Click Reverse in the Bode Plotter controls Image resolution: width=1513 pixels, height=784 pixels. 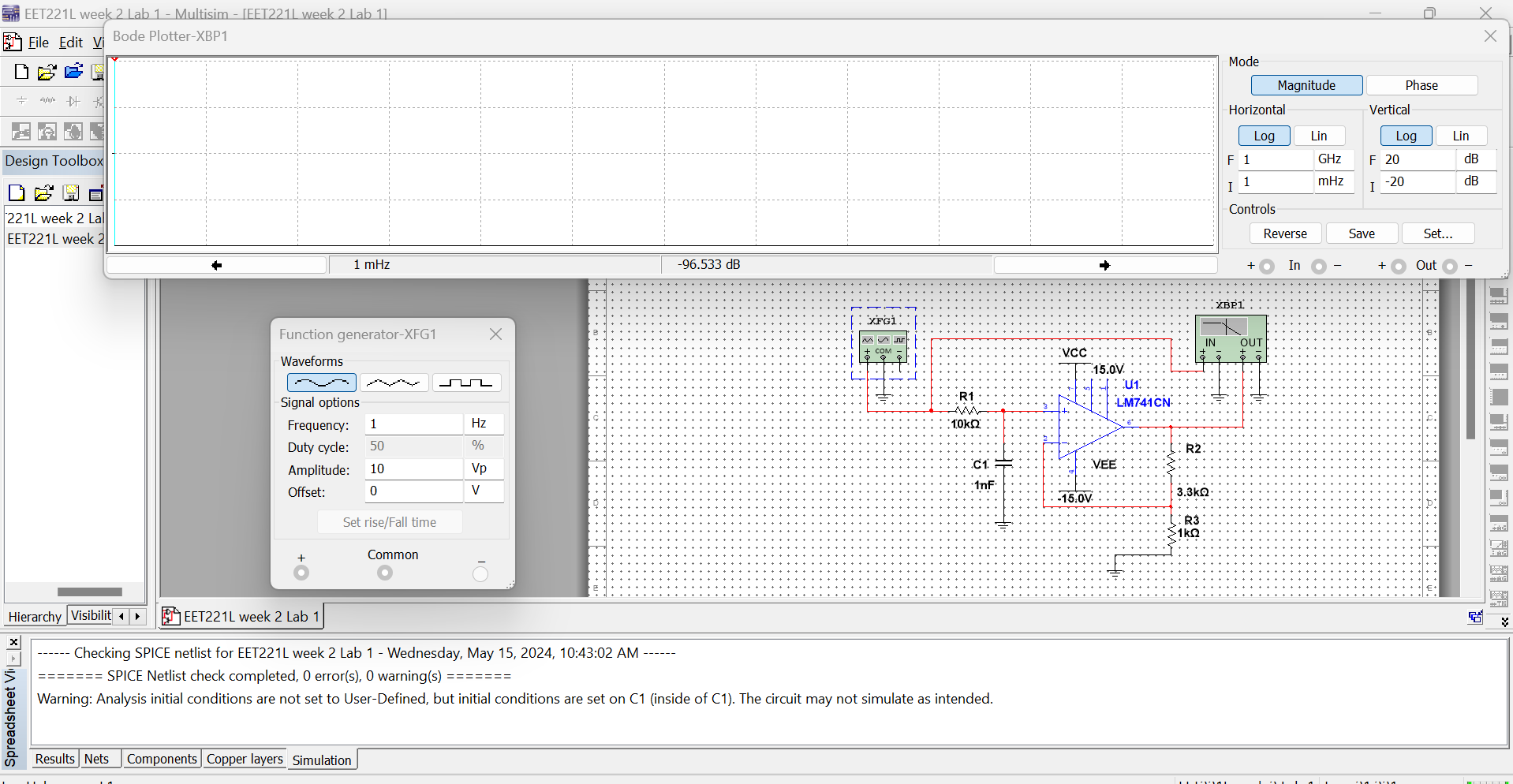[1285, 233]
